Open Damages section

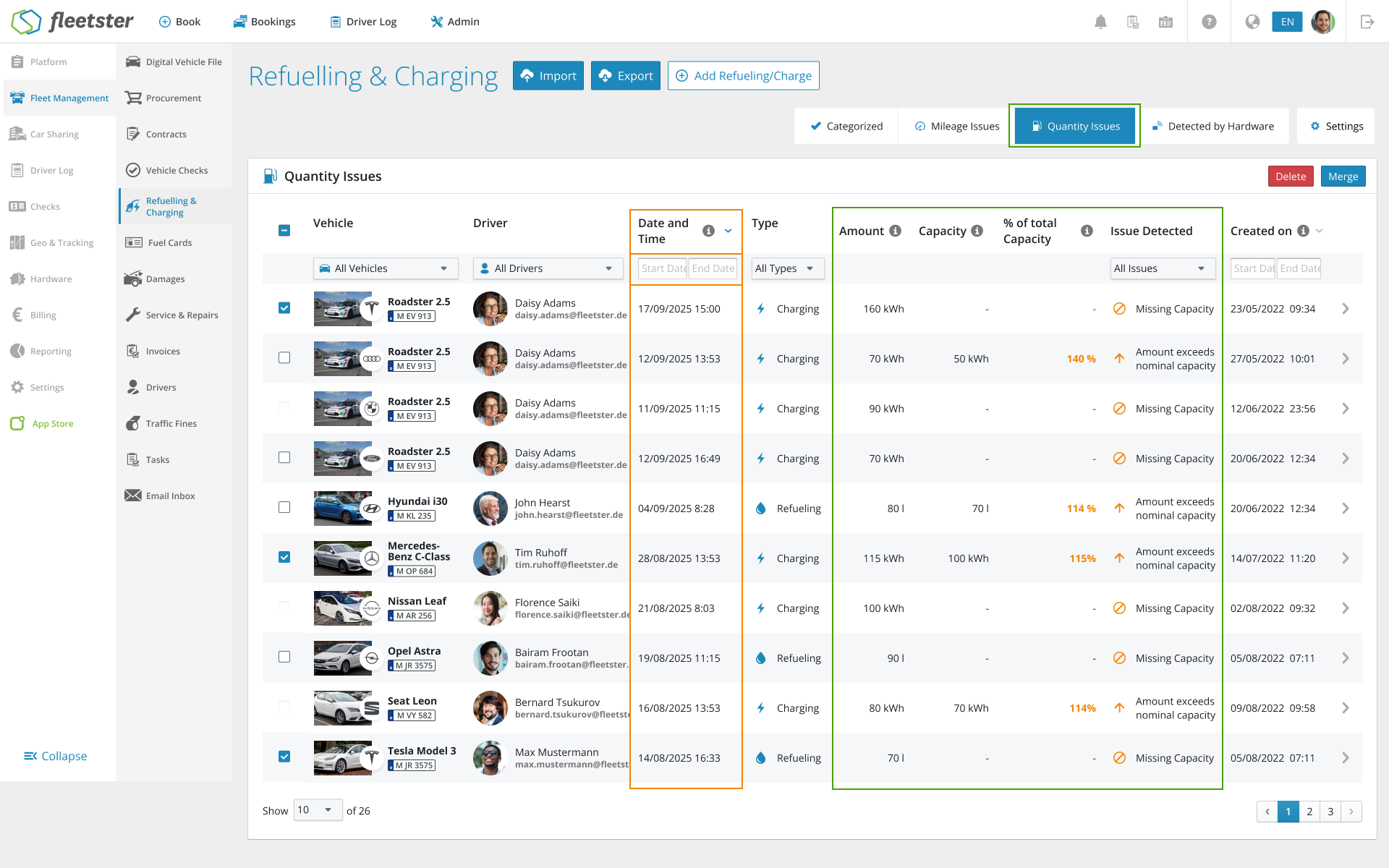[155, 278]
